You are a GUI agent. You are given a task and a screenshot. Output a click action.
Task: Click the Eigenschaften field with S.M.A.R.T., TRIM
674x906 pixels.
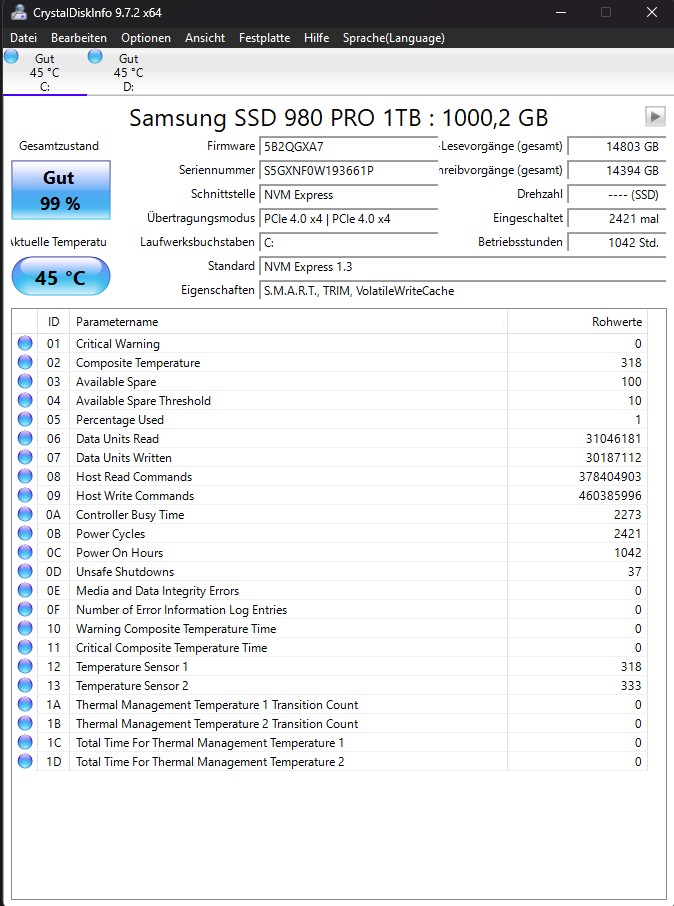pyautogui.click(x=462, y=291)
